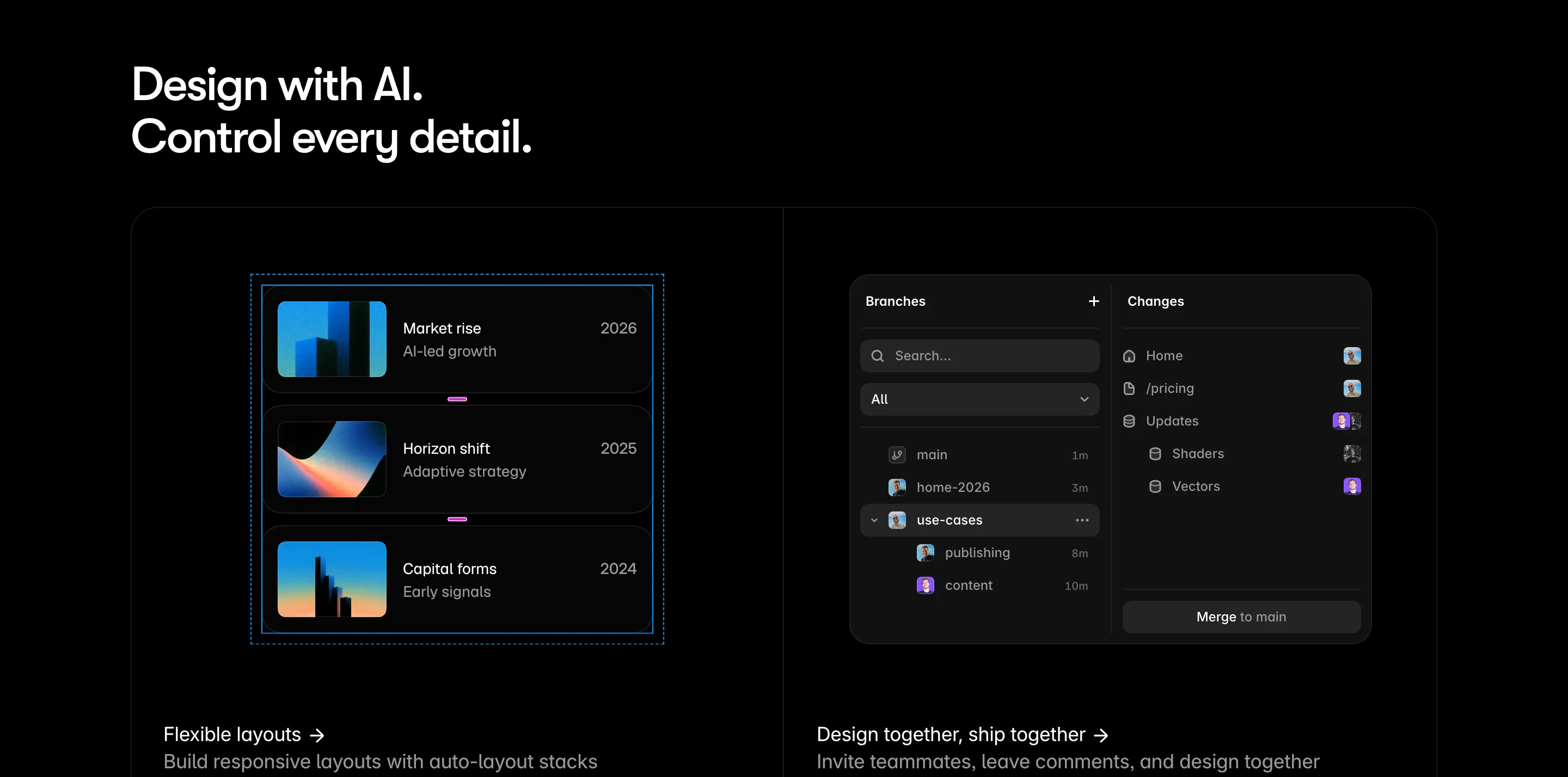
Task: Click gap handle below Horizon shift card
Action: click(x=457, y=519)
